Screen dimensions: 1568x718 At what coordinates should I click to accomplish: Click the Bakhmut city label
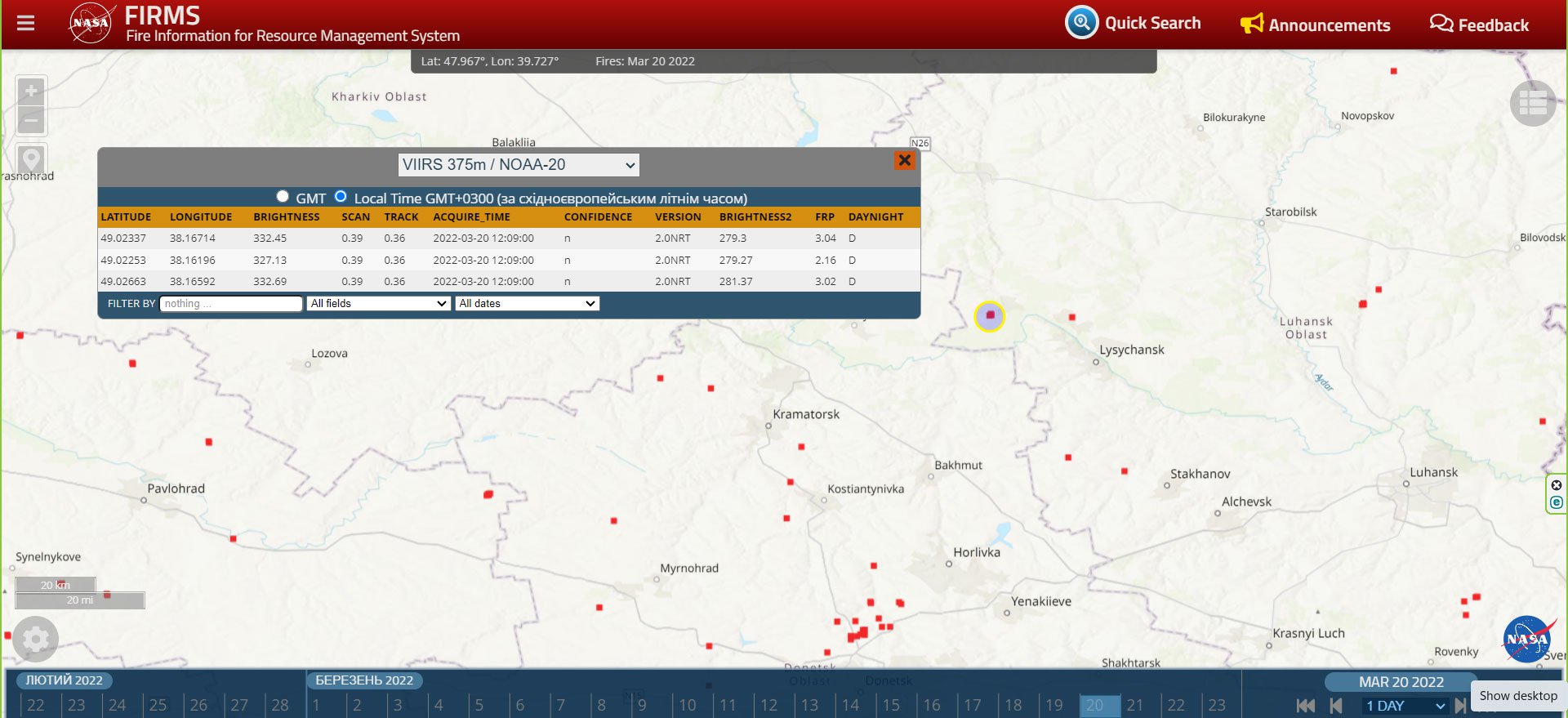tap(958, 465)
